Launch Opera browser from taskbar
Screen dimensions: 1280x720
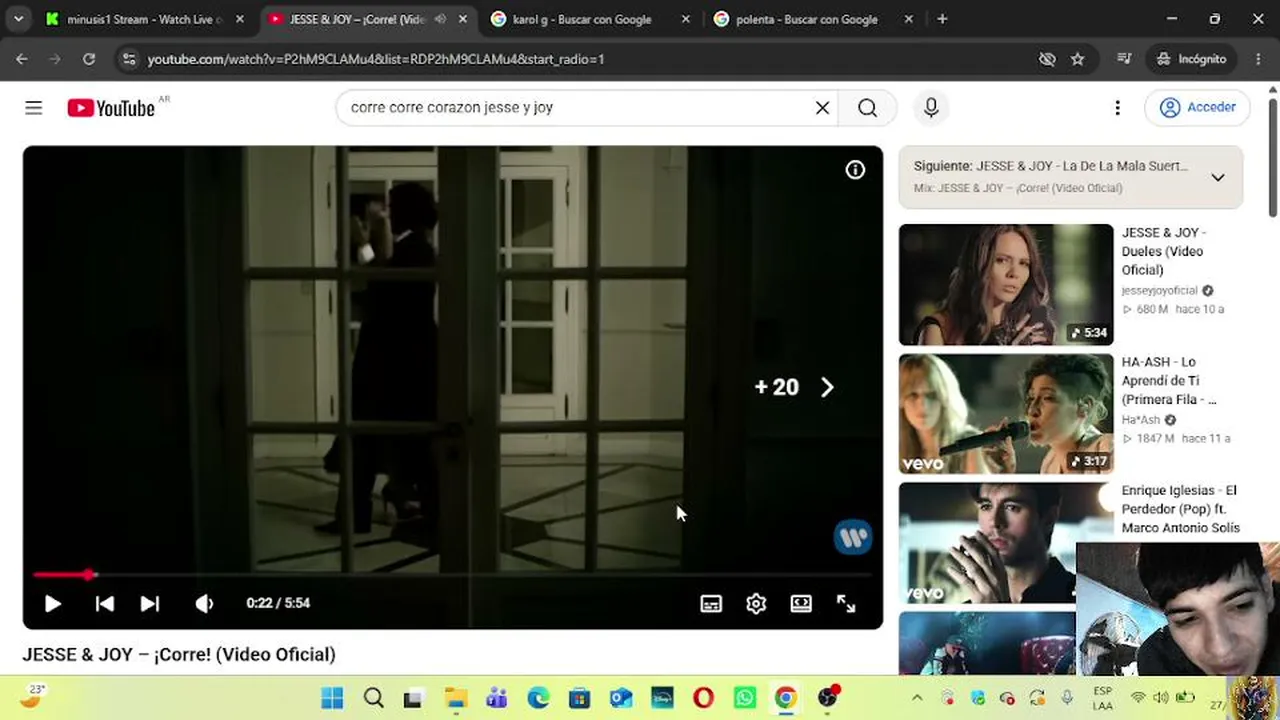tap(703, 698)
